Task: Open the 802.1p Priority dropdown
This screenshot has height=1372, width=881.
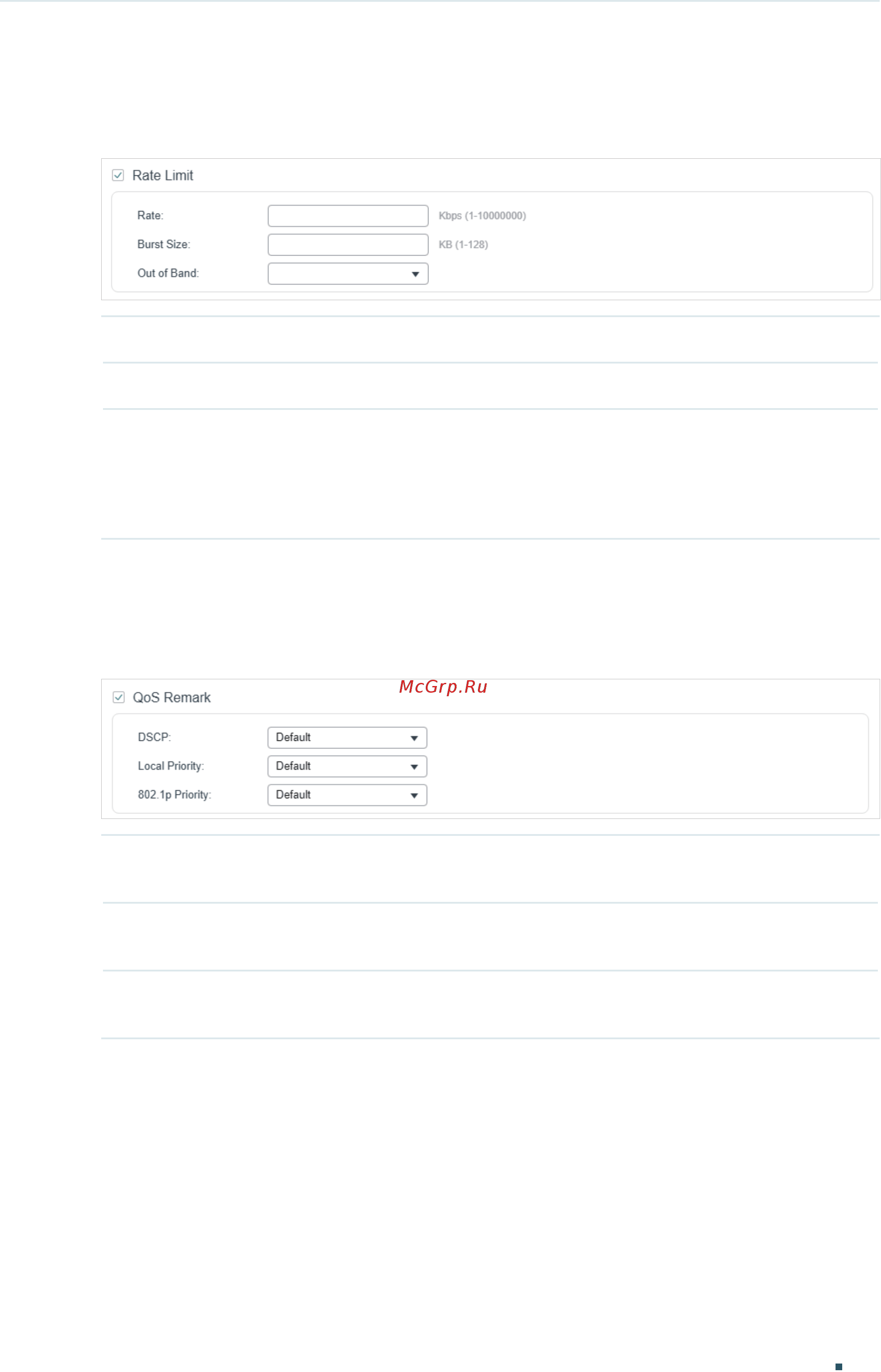Action: coord(347,795)
